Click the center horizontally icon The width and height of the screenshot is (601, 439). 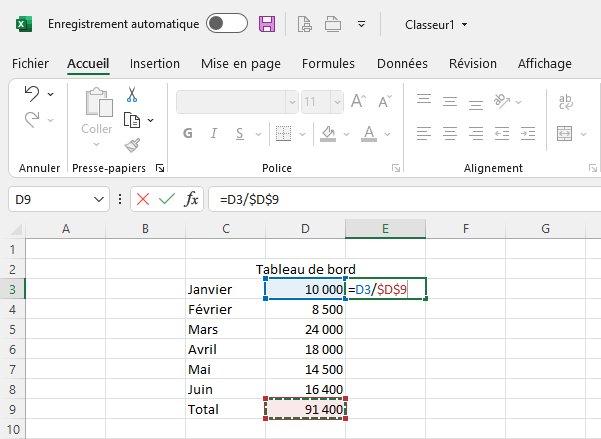(x=450, y=133)
